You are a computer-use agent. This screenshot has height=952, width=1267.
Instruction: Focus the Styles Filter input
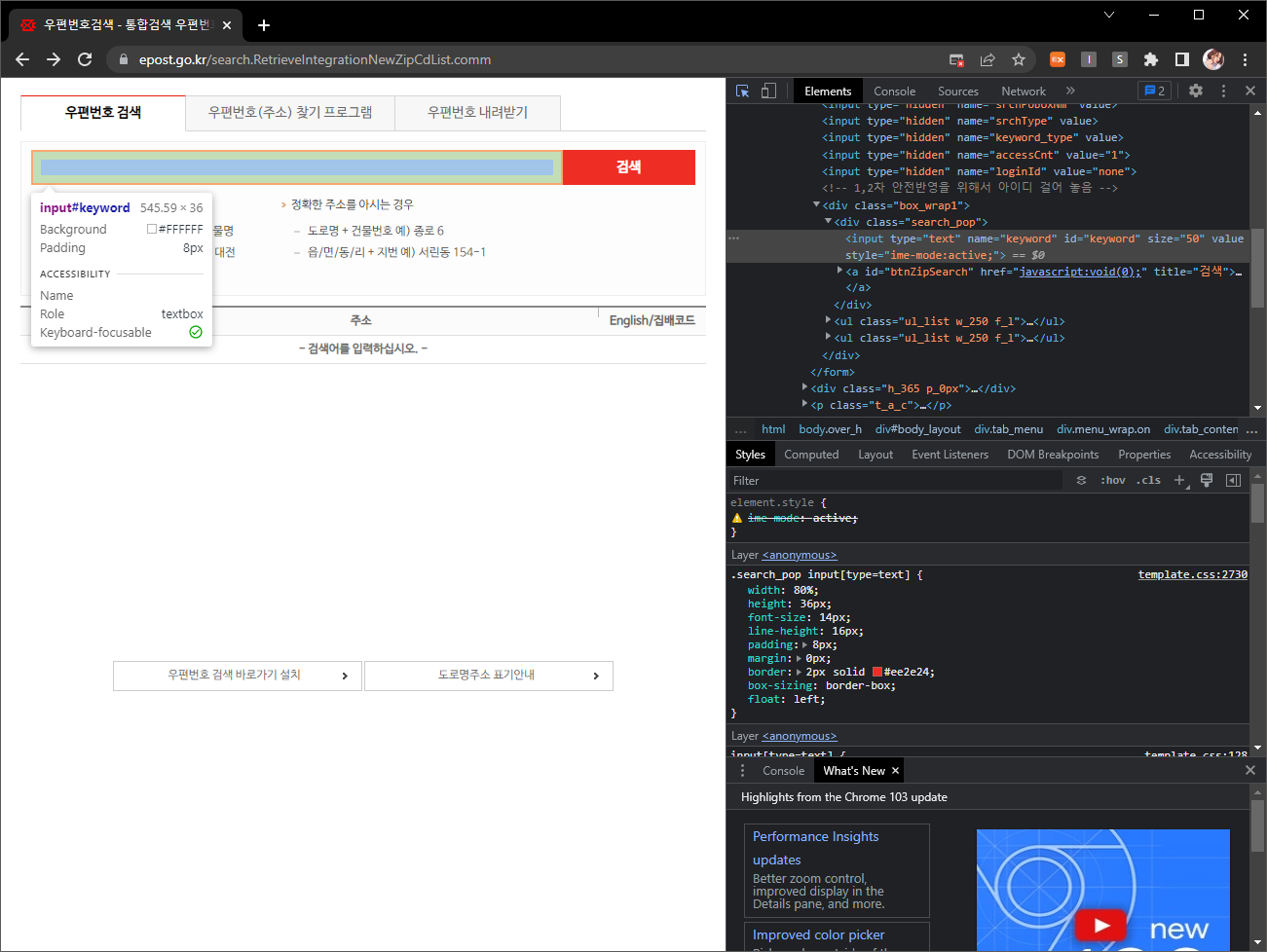[896, 480]
